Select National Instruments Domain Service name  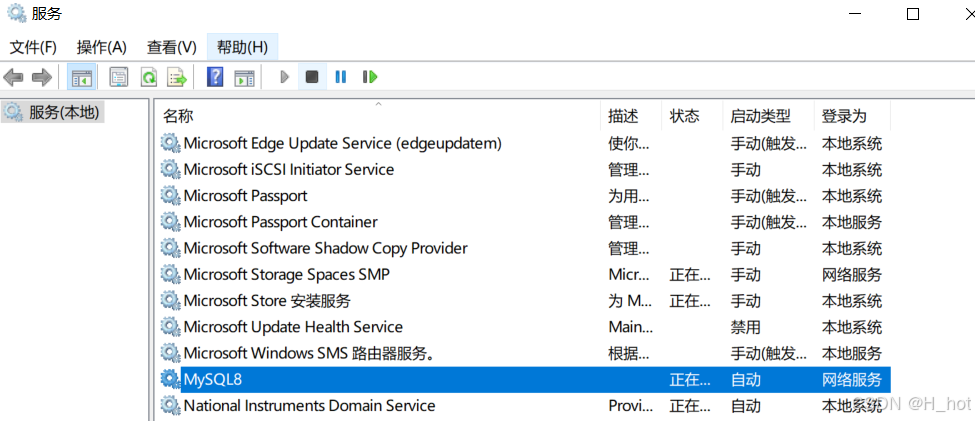309,405
